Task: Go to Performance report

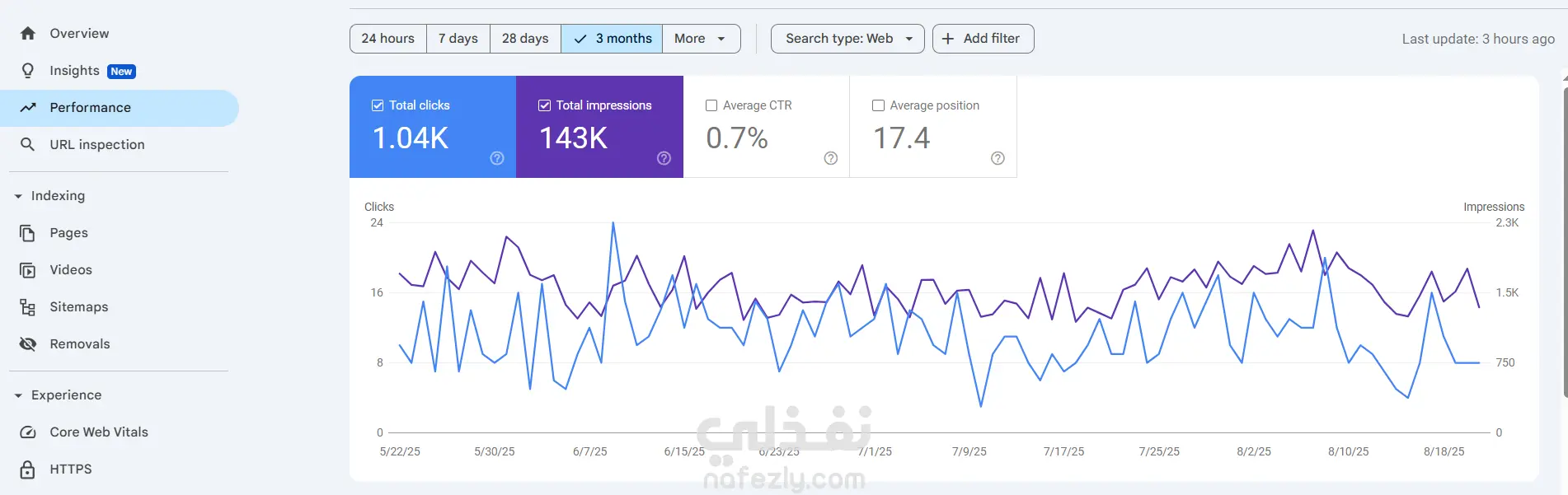Action: (x=119, y=108)
